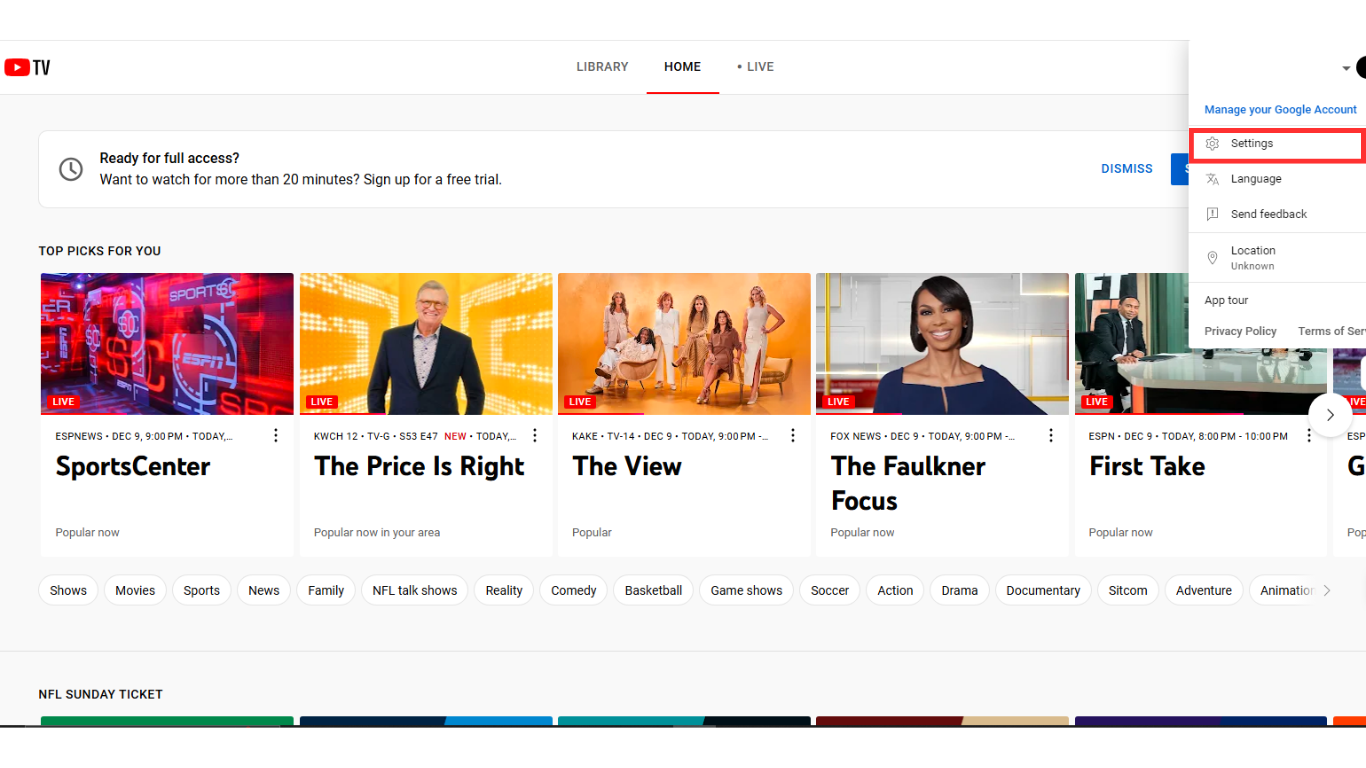
Task: Click the Location pin icon
Action: [x=1212, y=258]
